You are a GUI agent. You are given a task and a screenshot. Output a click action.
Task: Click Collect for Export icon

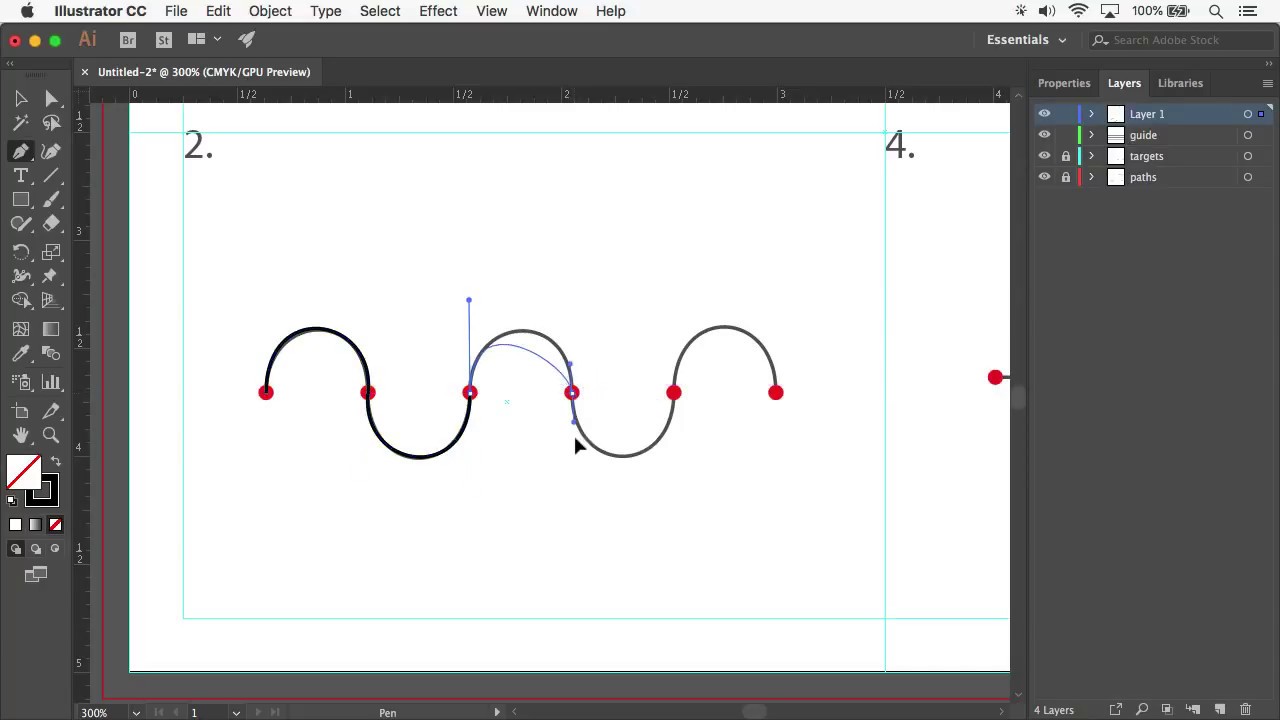(x=1115, y=710)
